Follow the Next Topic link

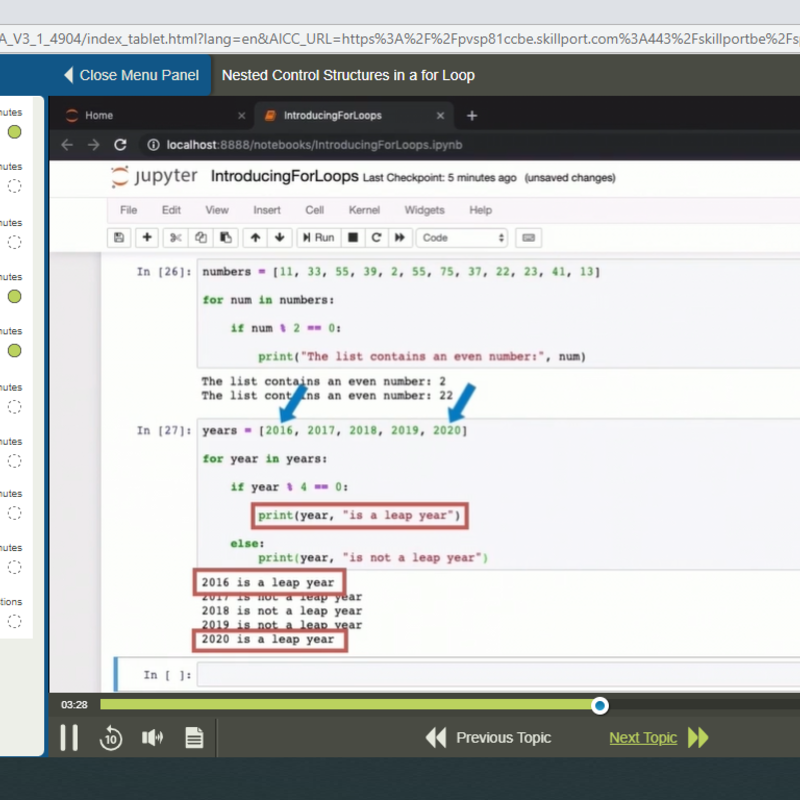pos(643,738)
